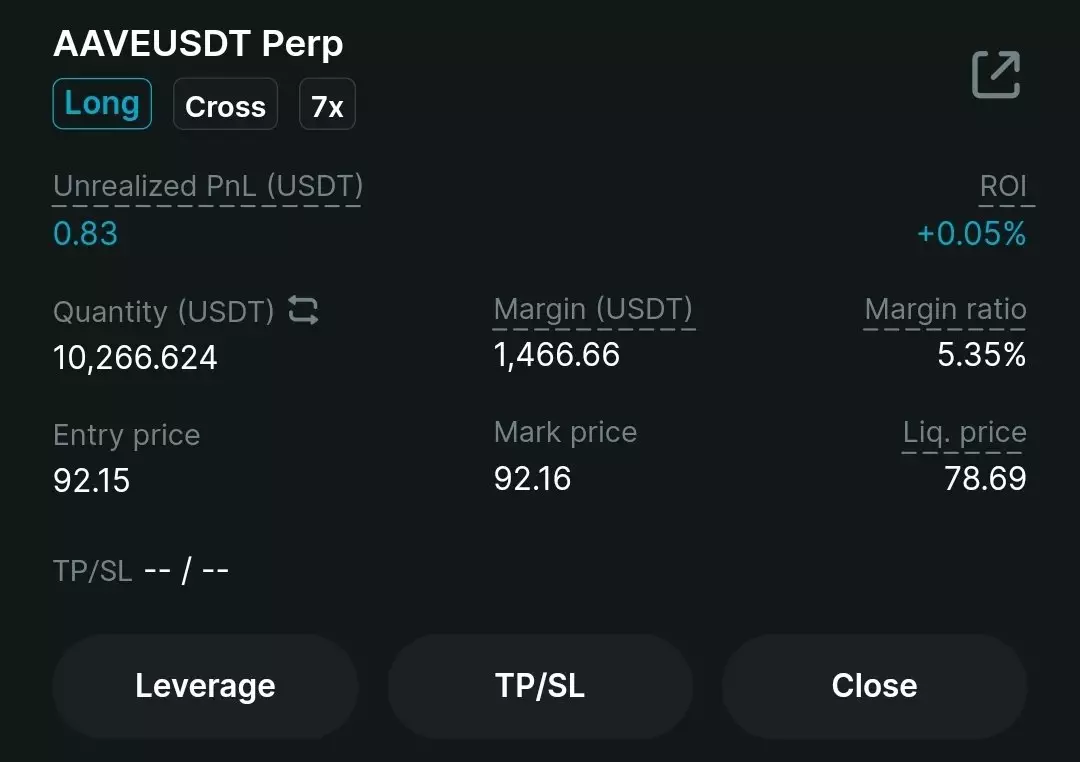Open the Leverage adjustment button

(205, 686)
